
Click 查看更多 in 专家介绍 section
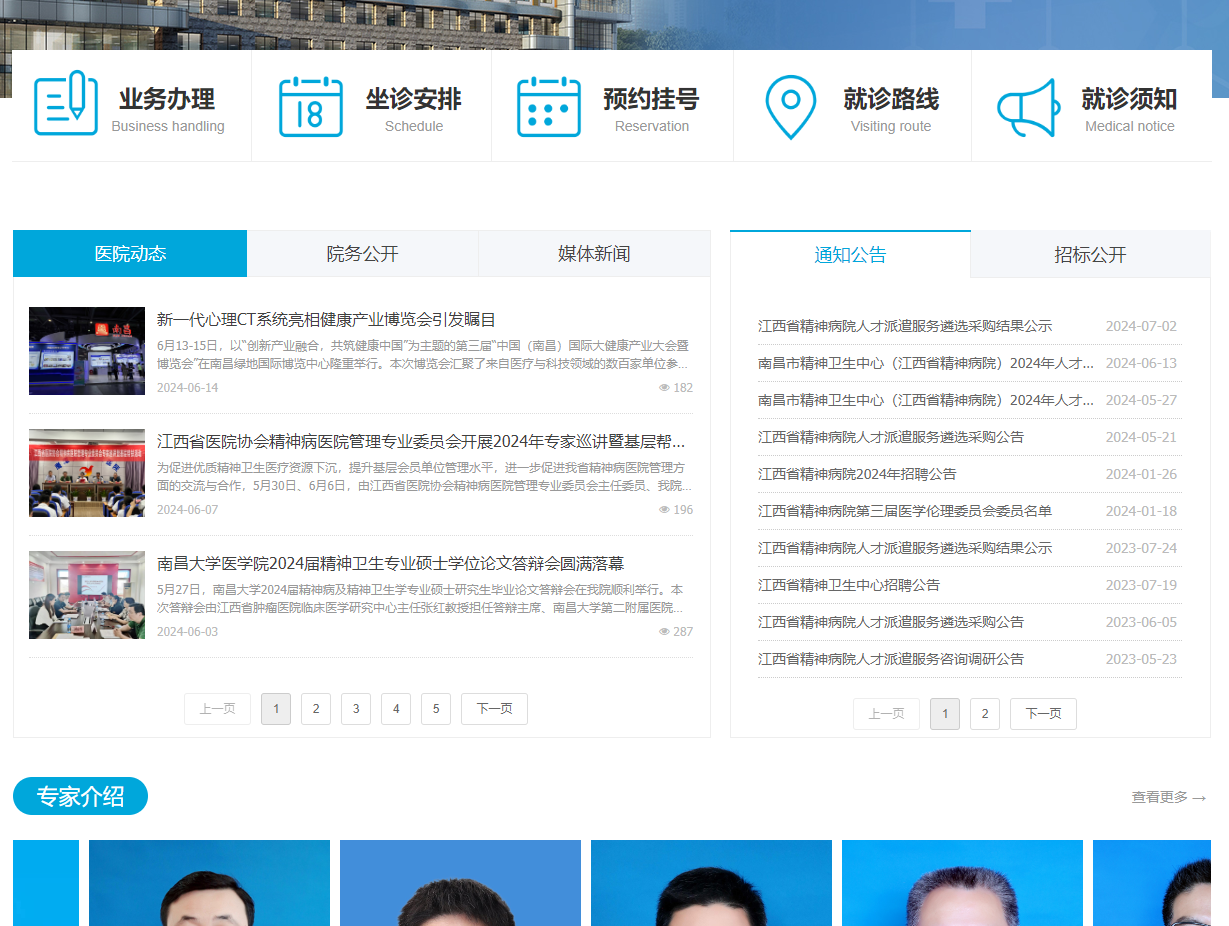(x=1169, y=797)
